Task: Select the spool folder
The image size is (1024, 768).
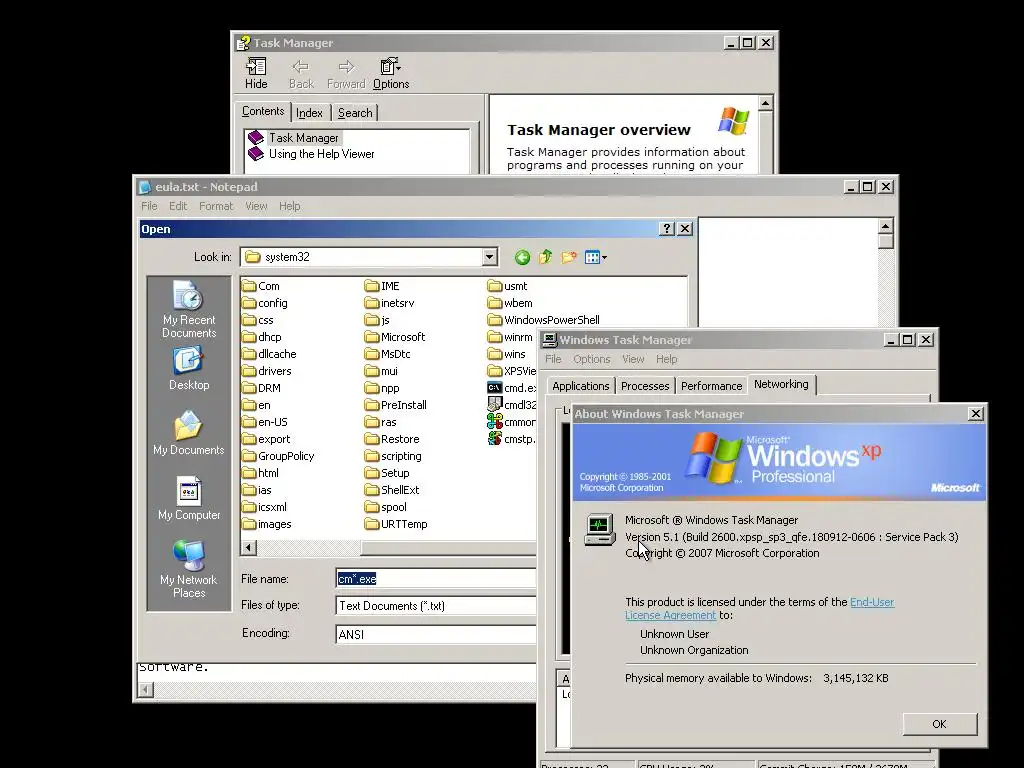Action: point(385,507)
